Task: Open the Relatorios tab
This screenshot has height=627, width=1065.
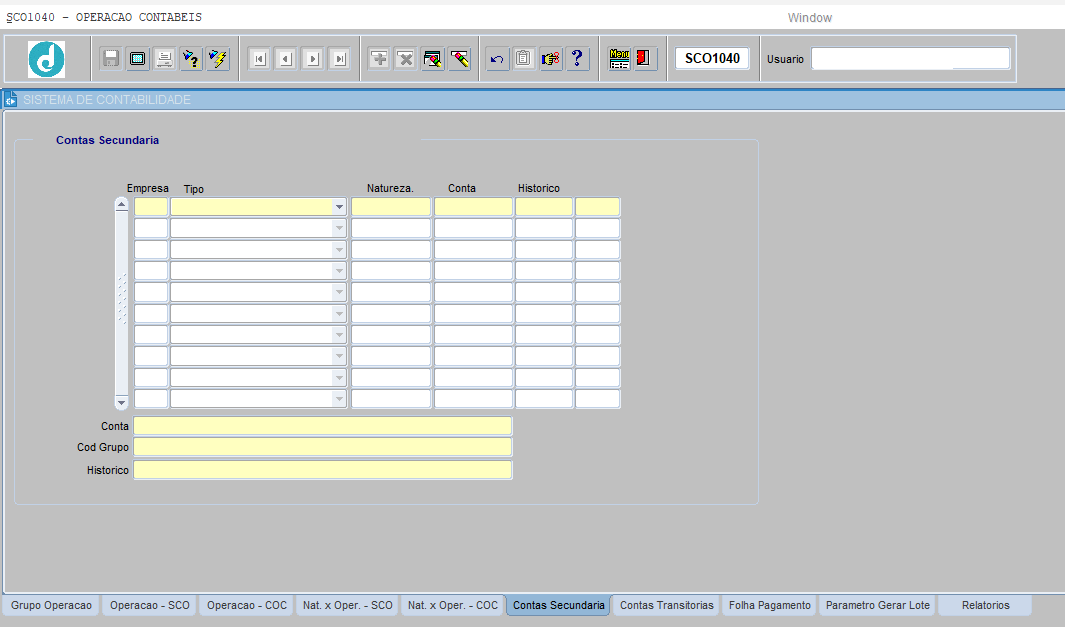Action: [985, 605]
